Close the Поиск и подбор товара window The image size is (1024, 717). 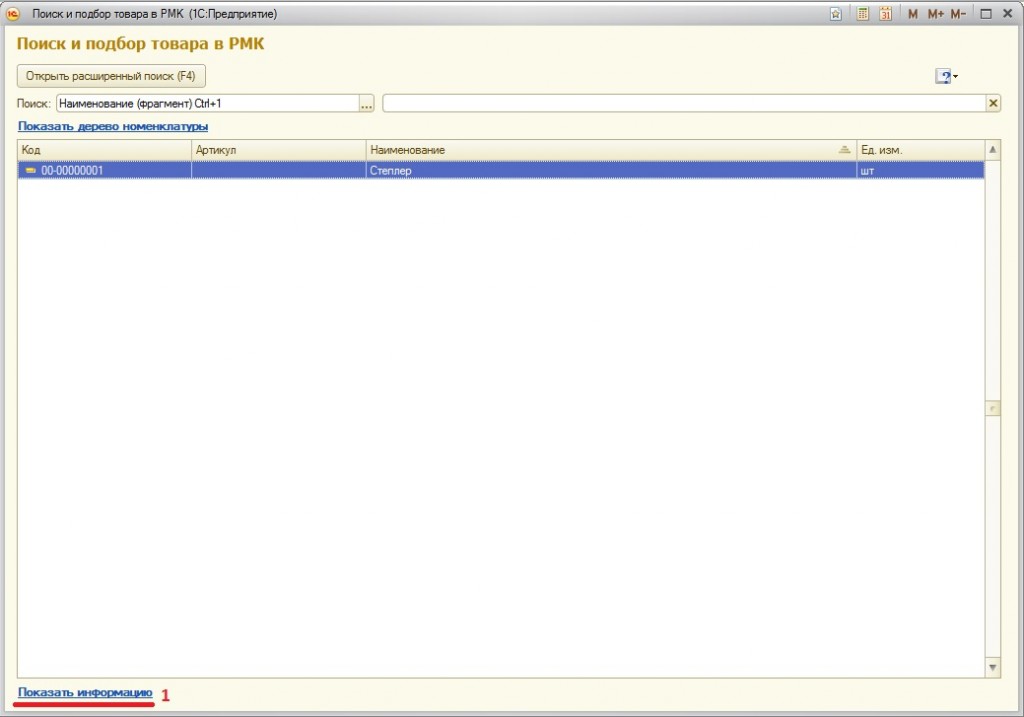[1008, 14]
